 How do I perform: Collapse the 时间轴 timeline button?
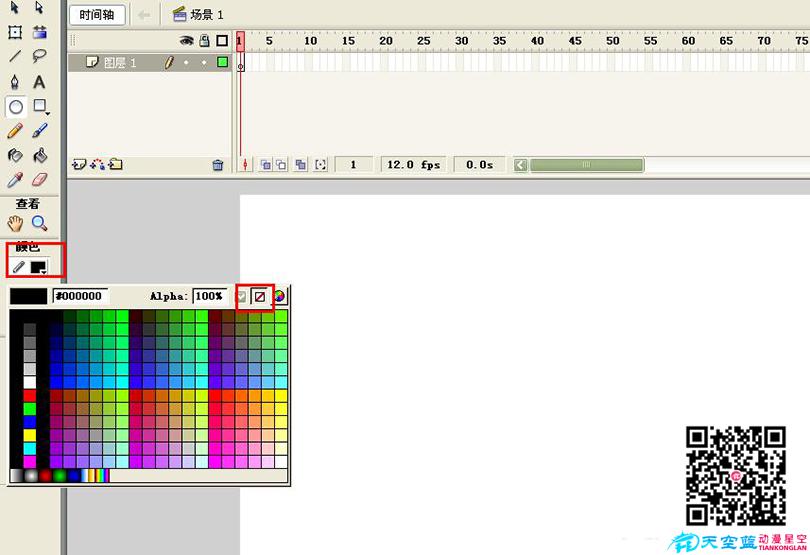97,15
